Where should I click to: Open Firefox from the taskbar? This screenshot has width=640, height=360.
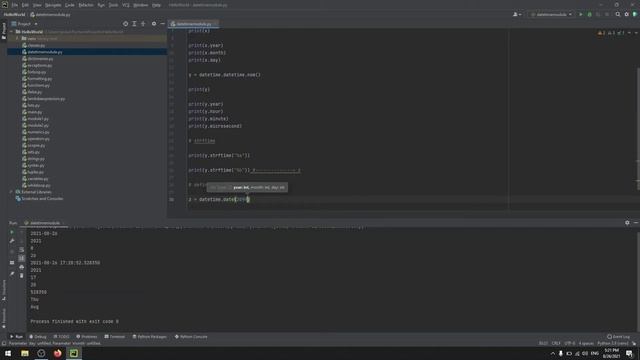(58, 353)
